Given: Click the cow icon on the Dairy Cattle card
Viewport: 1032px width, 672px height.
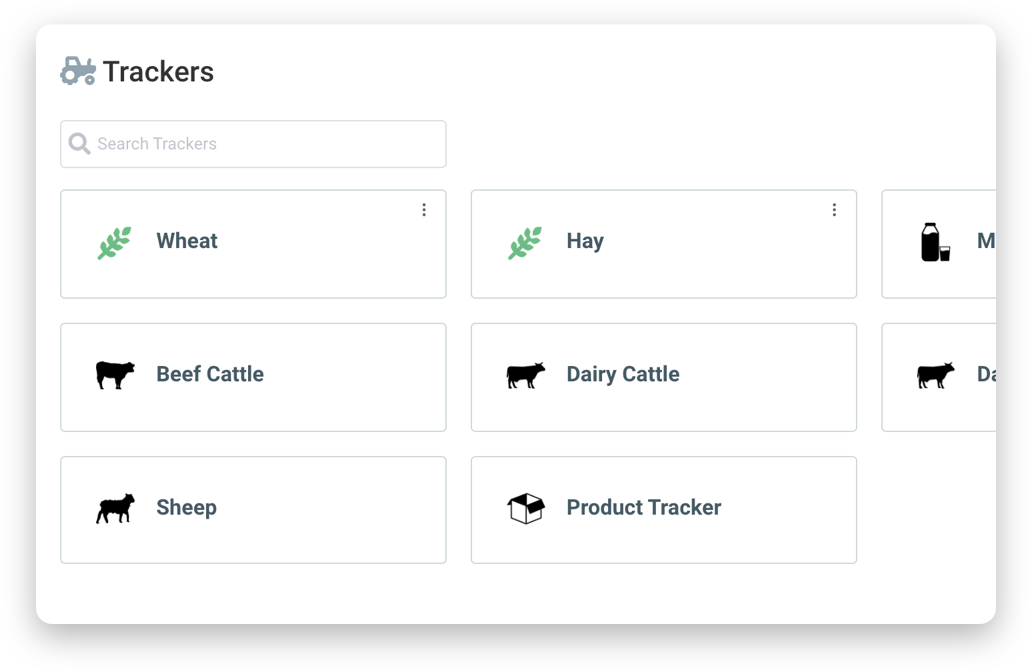Looking at the screenshot, I should click(524, 374).
